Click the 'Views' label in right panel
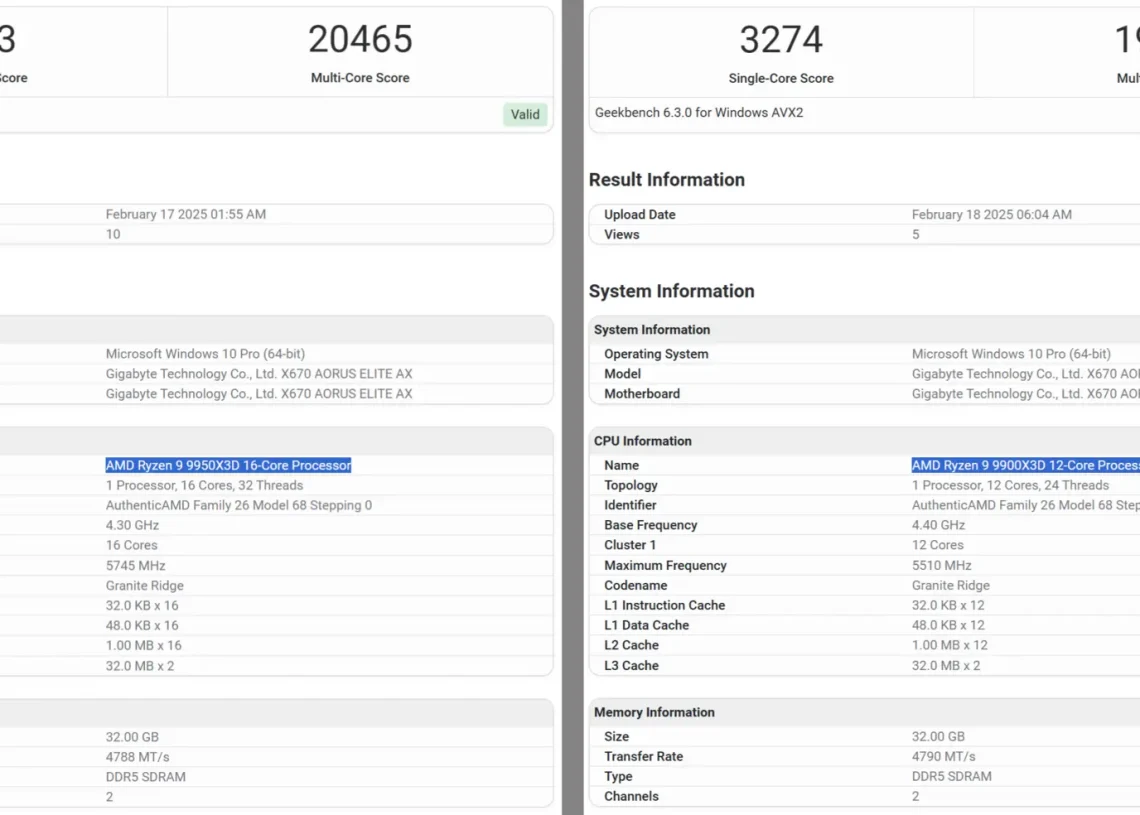Image resolution: width=1140 pixels, height=815 pixels. [622, 235]
